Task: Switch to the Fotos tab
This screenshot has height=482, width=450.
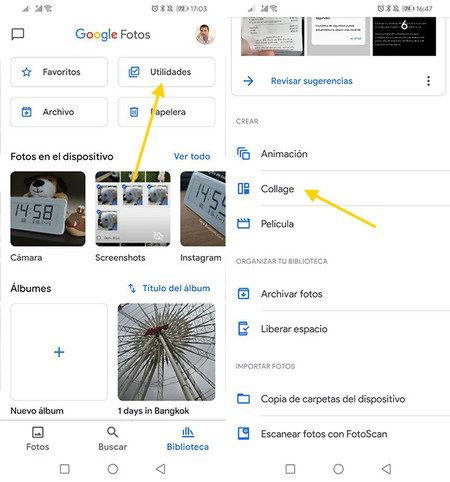Action: (38, 439)
